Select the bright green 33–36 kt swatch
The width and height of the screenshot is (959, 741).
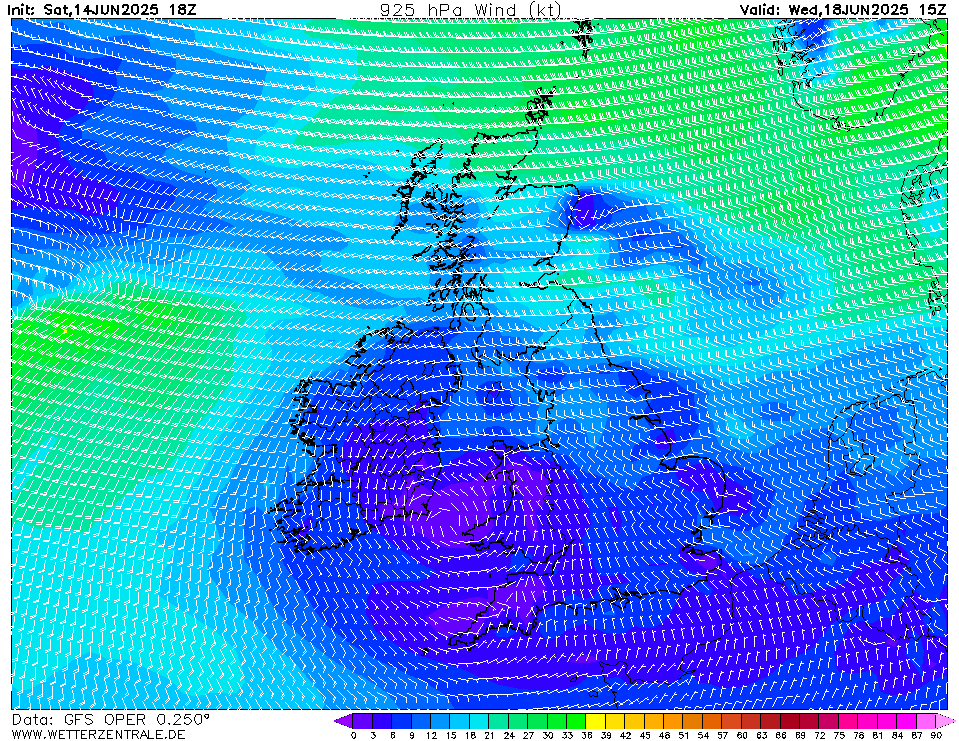pos(576,721)
